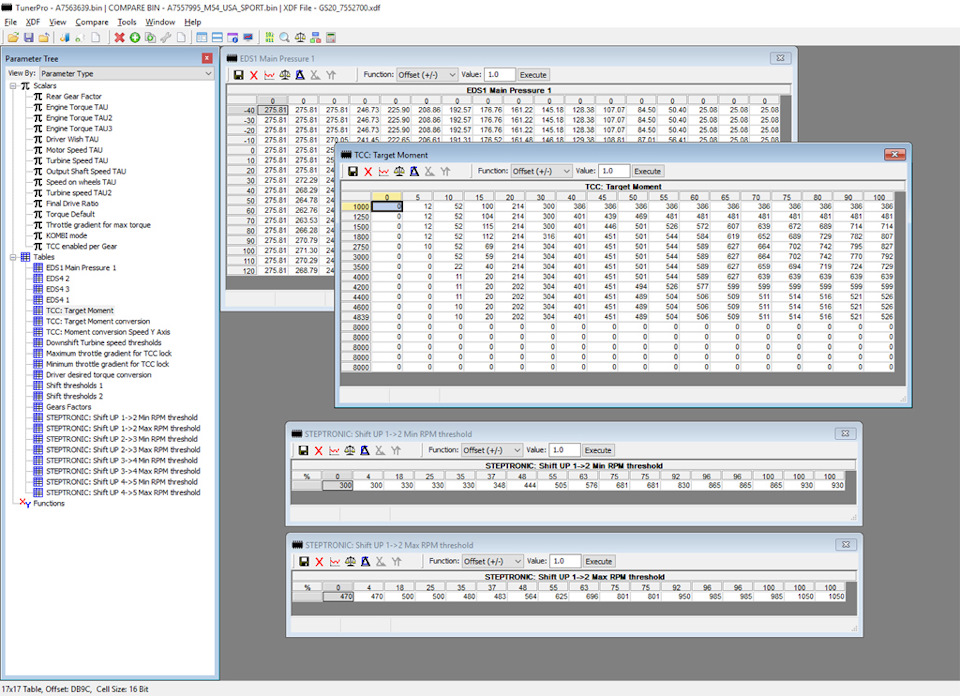
Task: Click the green plus add icon
Action: tap(135, 38)
